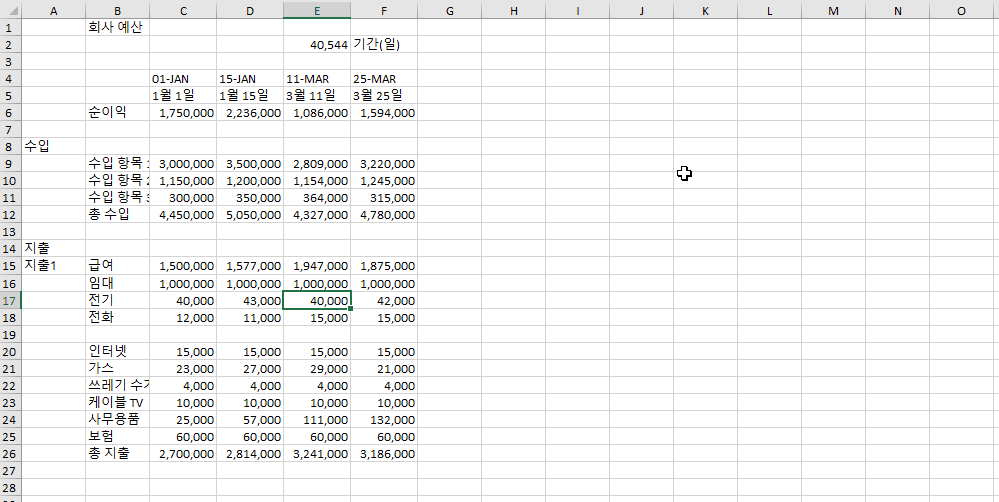The height and width of the screenshot is (502, 999).
Task: Click net profit value 1,086,000
Action: (317, 113)
